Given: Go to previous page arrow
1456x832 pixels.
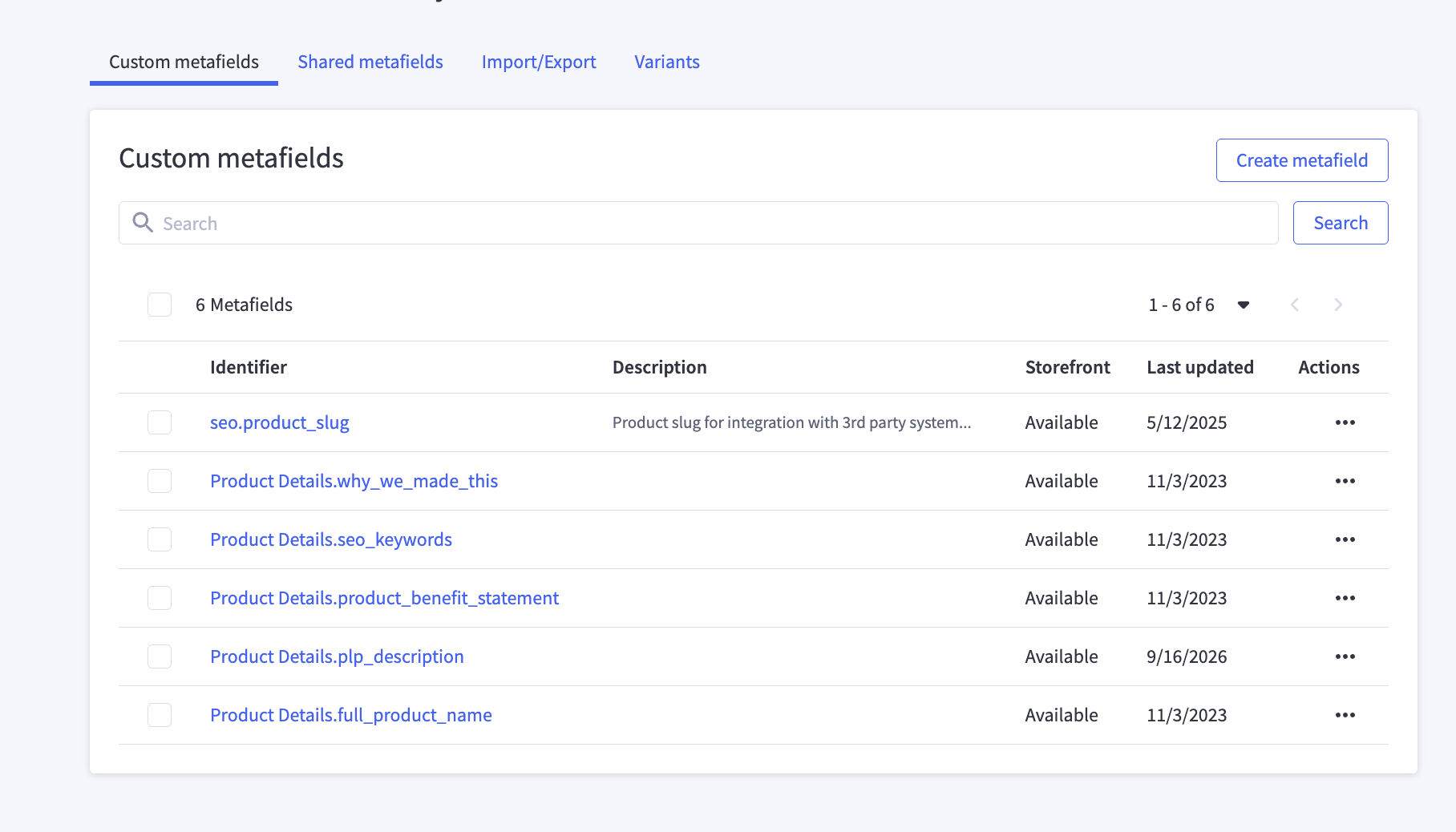Looking at the screenshot, I should pyautogui.click(x=1294, y=305).
